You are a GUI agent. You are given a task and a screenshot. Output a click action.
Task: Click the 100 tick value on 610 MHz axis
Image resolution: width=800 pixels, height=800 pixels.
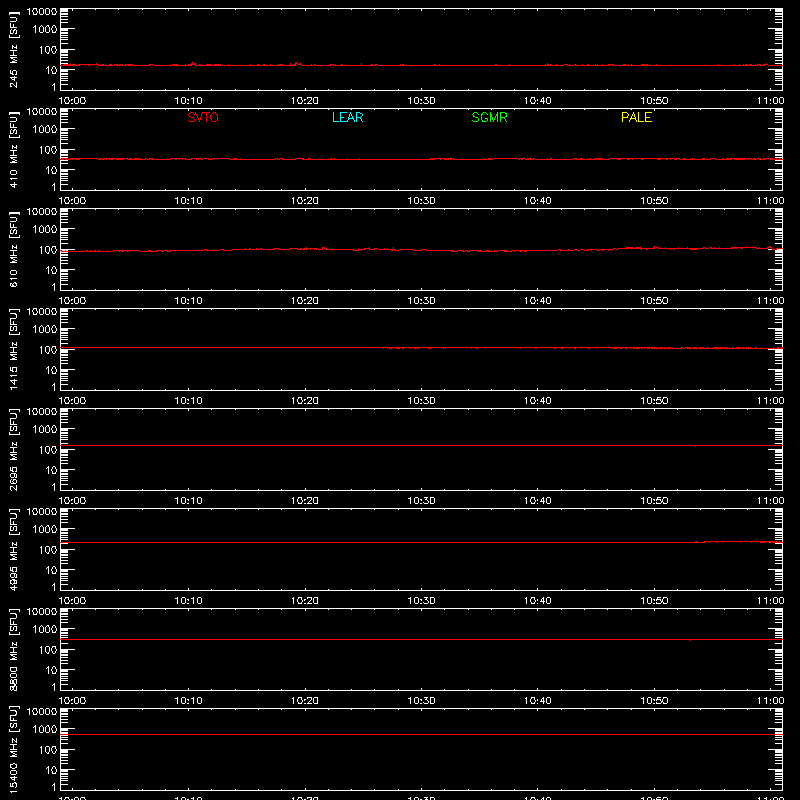[48, 250]
